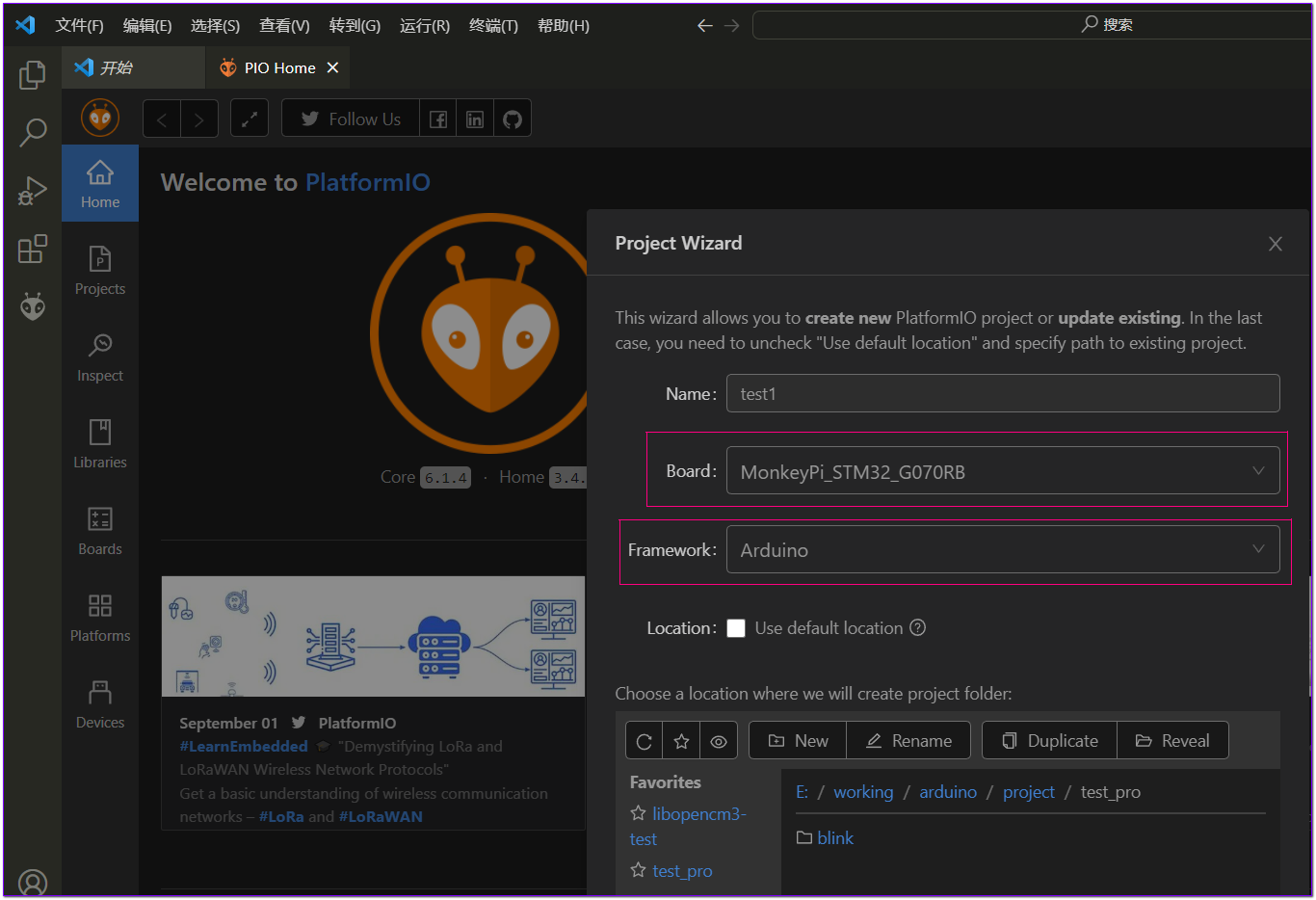
Task: Click the New folder button
Action: tap(798, 740)
